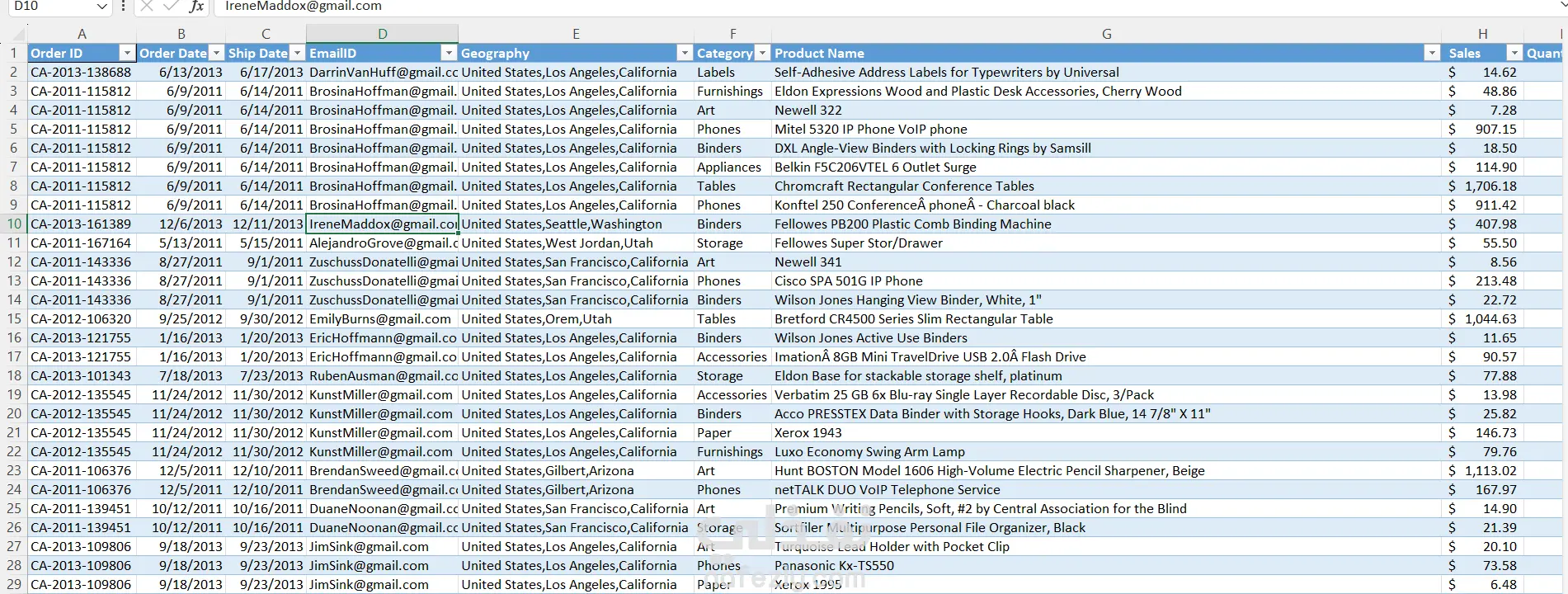
Task: Open the EmailID filter dropdown
Action: [x=449, y=53]
